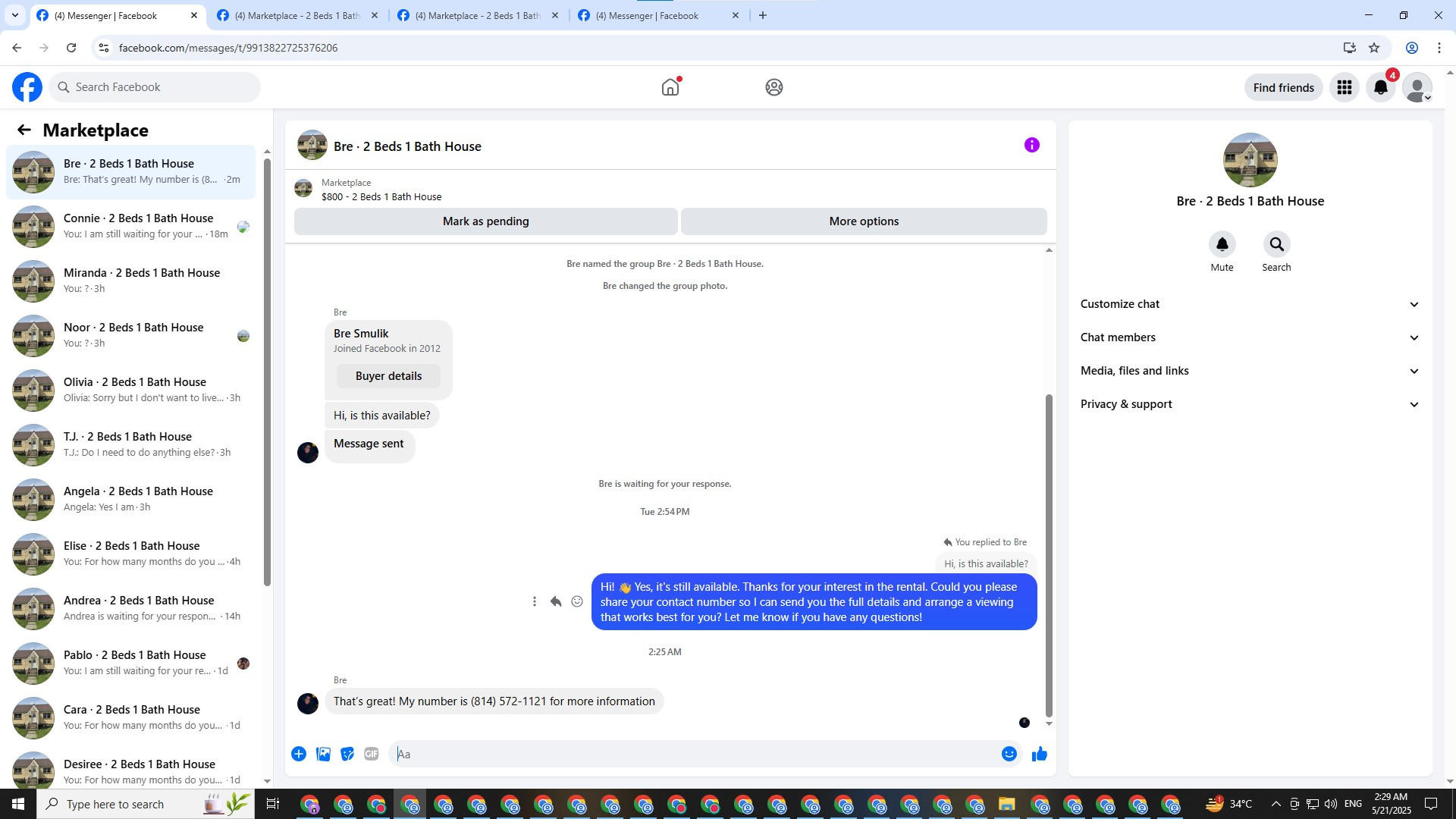Click the chat list scrollbar

[x=267, y=372]
